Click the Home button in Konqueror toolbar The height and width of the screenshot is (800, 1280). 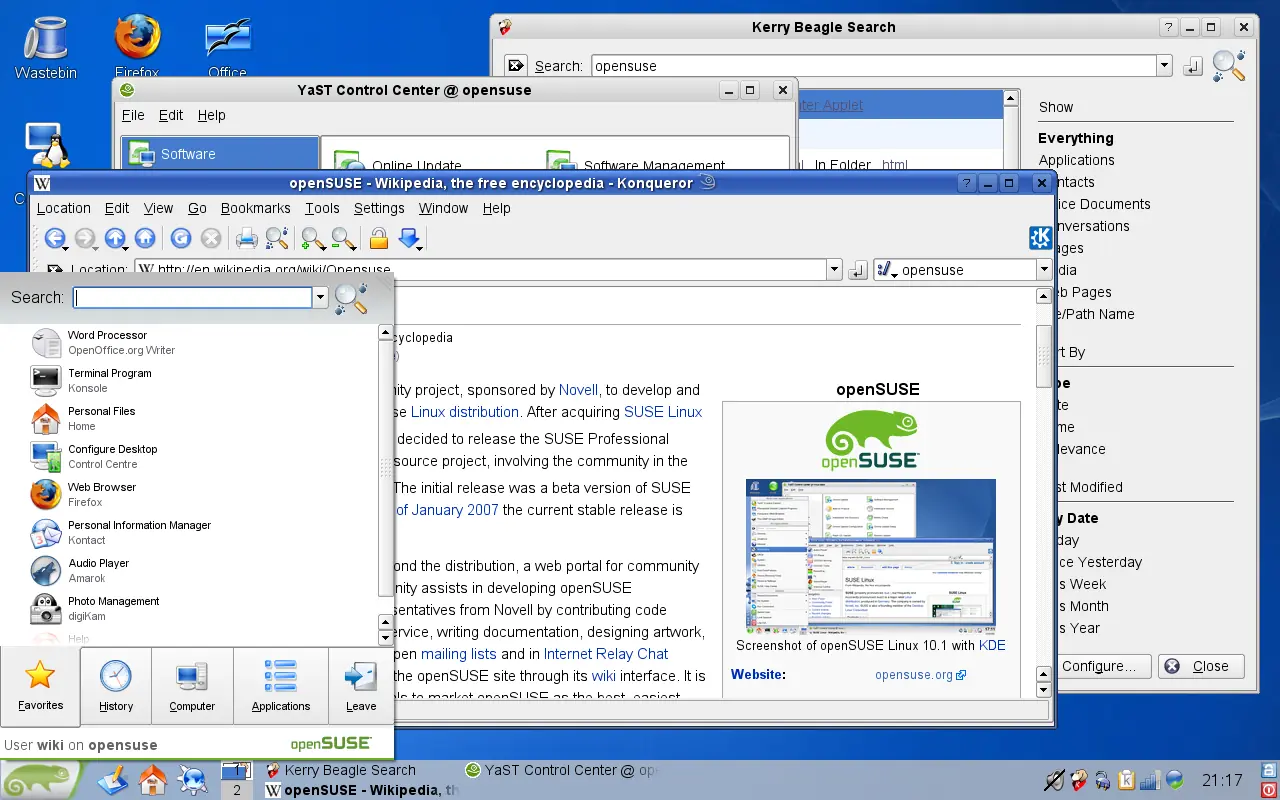coord(145,238)
